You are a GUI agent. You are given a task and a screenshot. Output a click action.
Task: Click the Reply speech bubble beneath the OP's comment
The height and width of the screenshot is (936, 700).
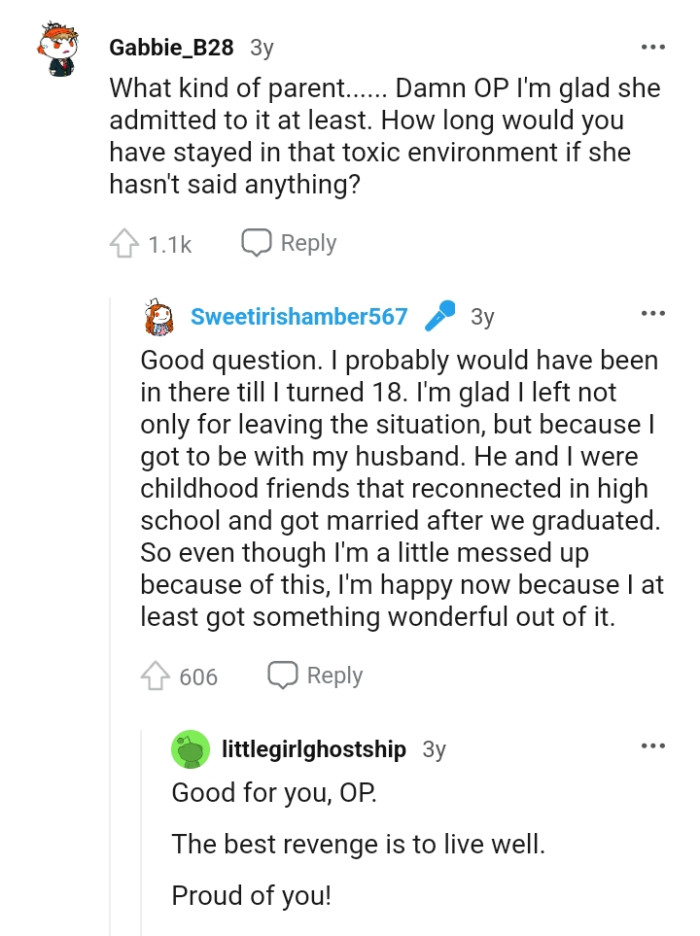(x=284, y=676)
